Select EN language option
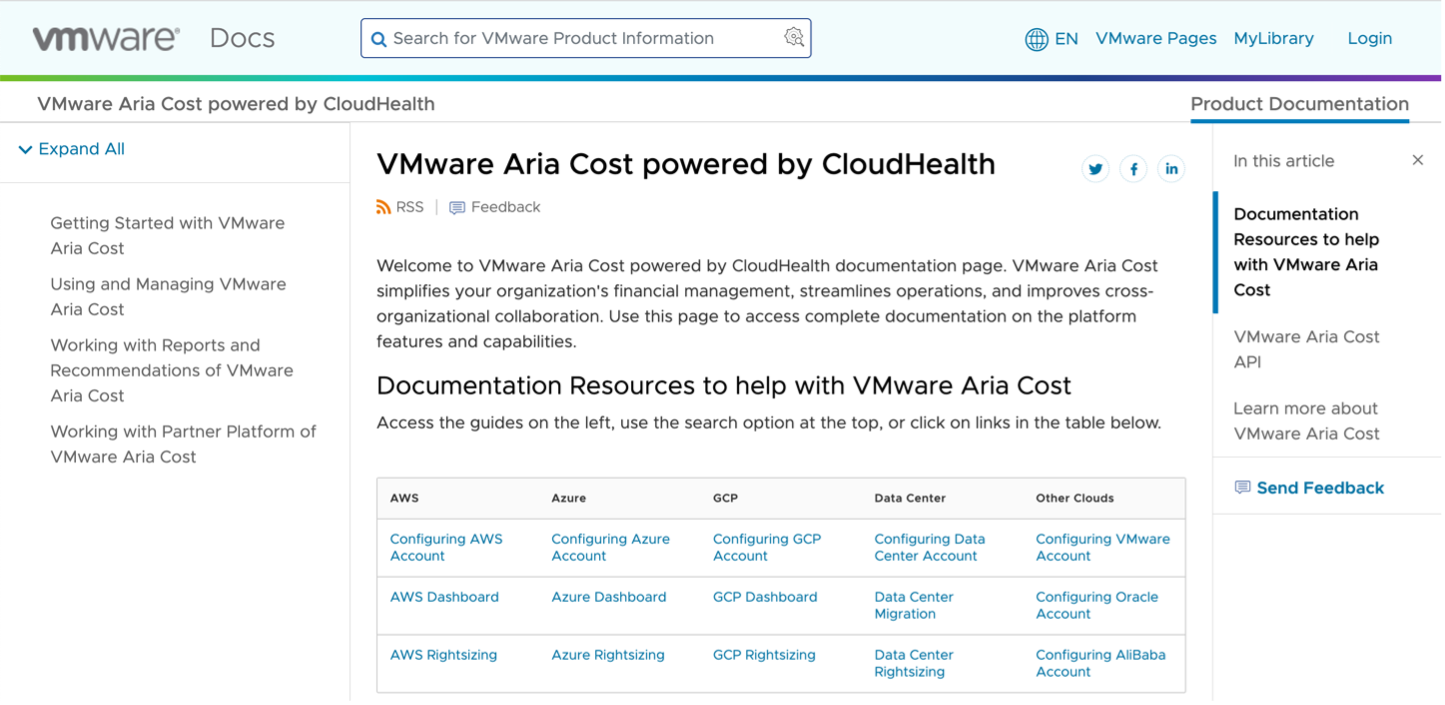 tap(1066, 38)
